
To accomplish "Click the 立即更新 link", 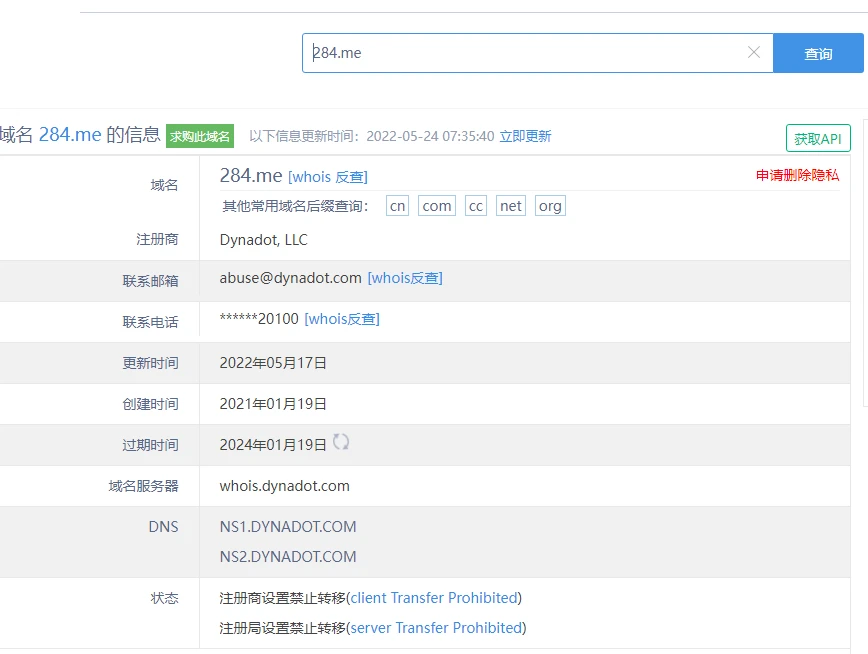I will tap(525, 136).
